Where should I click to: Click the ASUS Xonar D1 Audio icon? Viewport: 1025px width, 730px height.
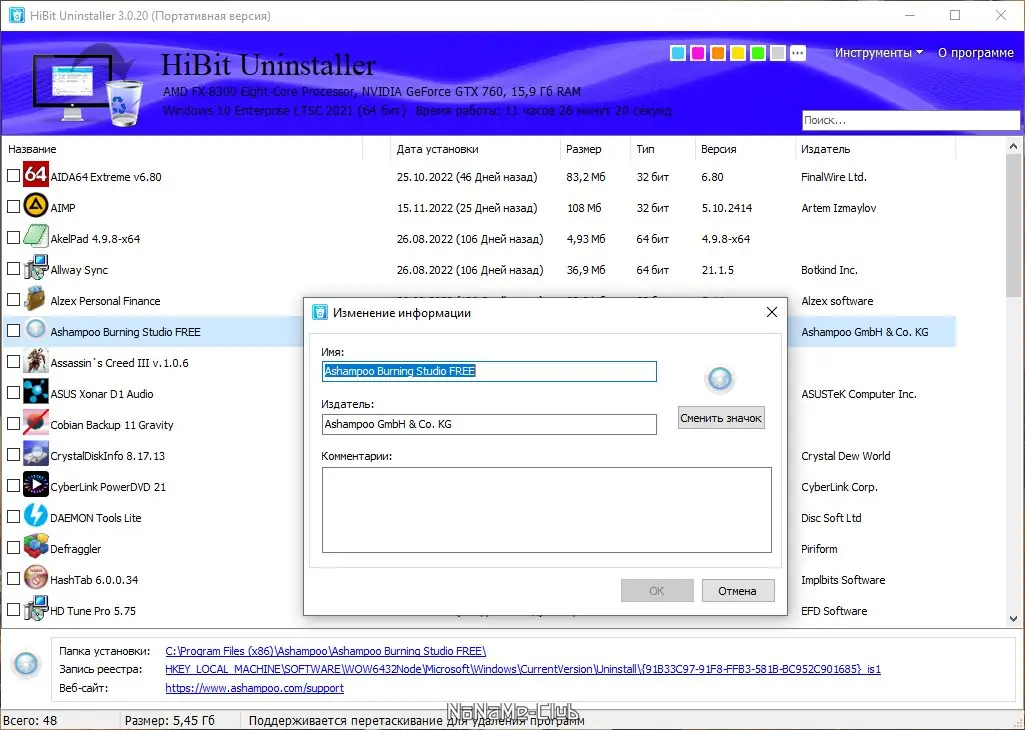(x=35, y=392)
